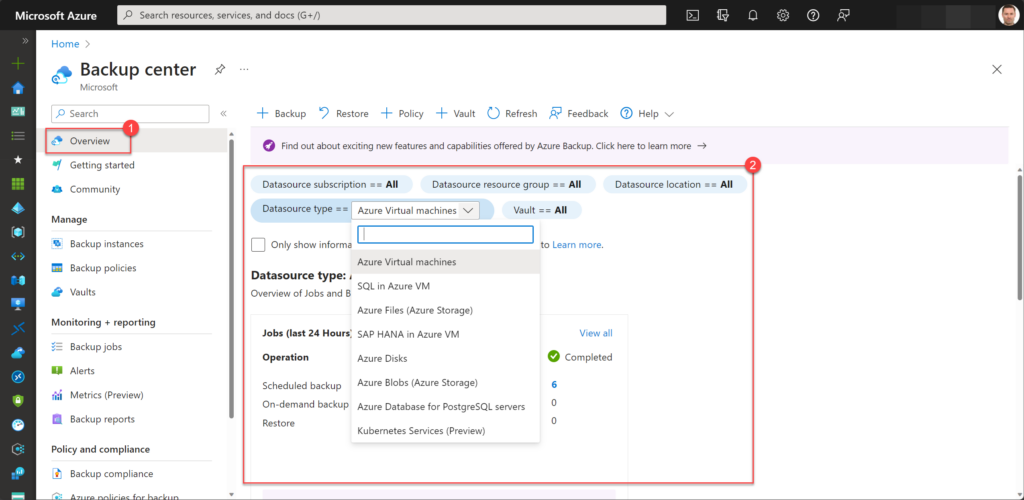Click the Backup toolbar button
Image resolution: width=1024 pixels, height=500 pixels.
point(281,114)
